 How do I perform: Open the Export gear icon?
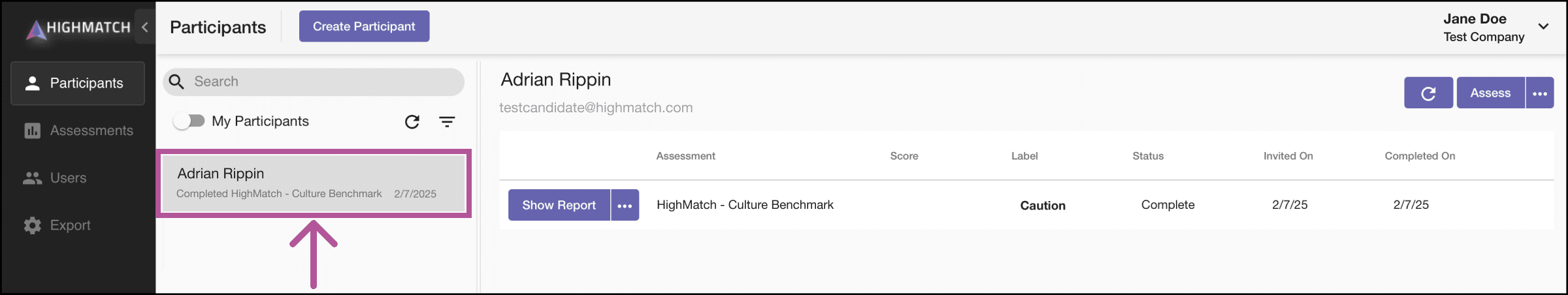point(32,225)
